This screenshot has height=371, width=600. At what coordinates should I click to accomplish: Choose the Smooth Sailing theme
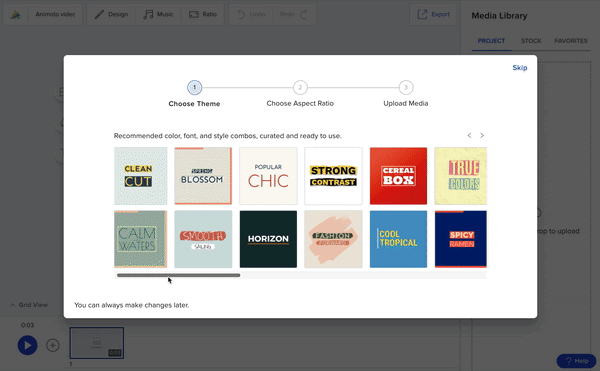pyautogui.click(x=203, y=239)
